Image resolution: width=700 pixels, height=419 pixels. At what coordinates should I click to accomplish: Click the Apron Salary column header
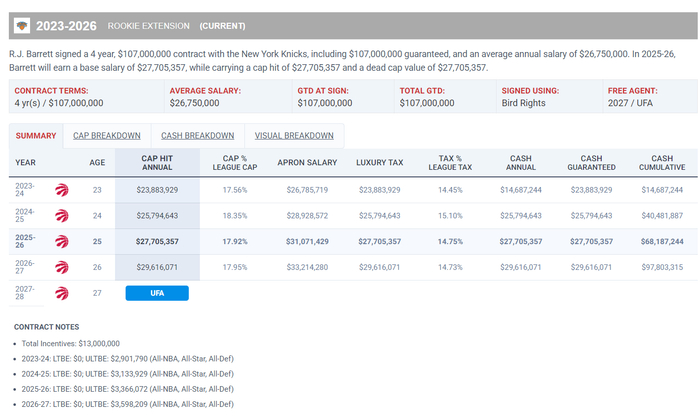coord(307,162)
